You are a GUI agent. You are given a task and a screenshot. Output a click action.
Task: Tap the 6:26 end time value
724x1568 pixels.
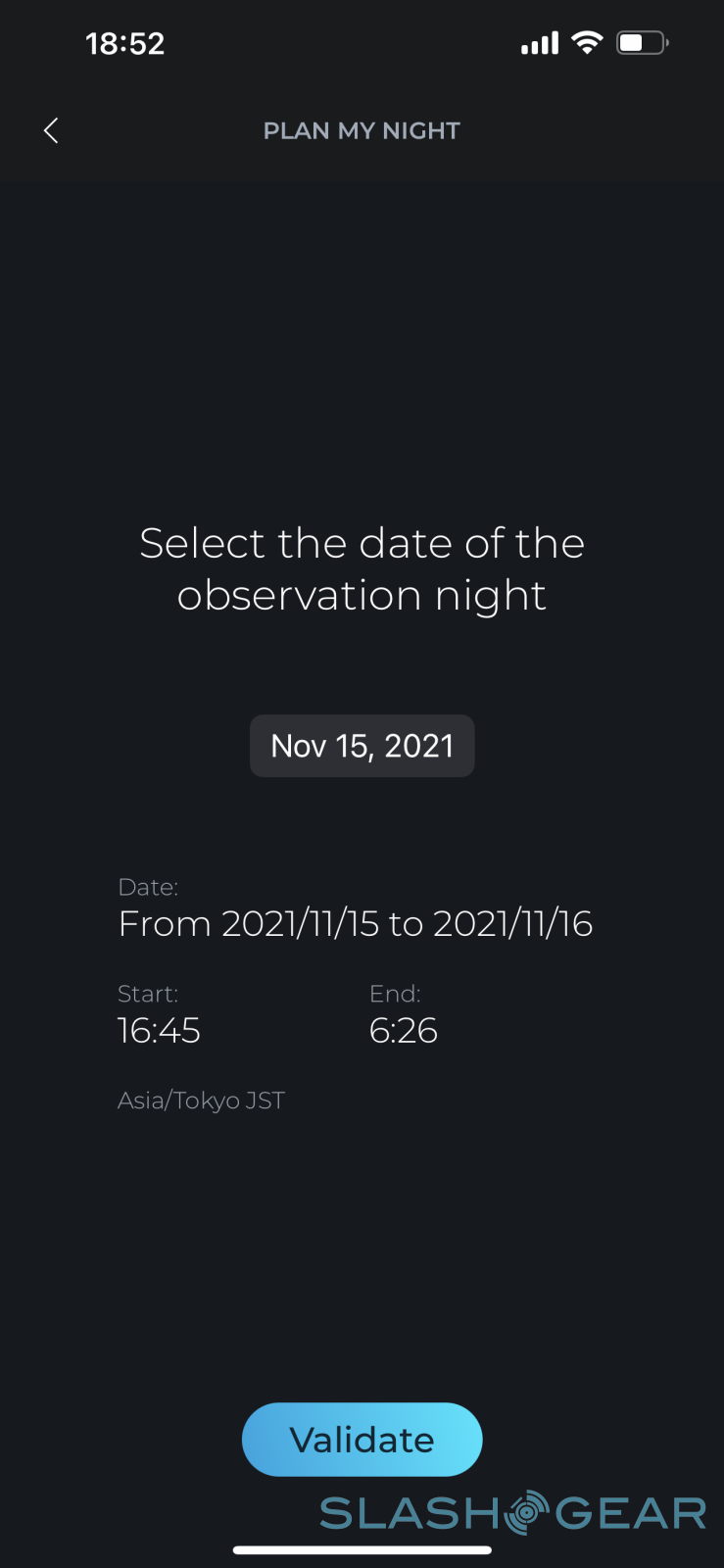point(403,1030)
